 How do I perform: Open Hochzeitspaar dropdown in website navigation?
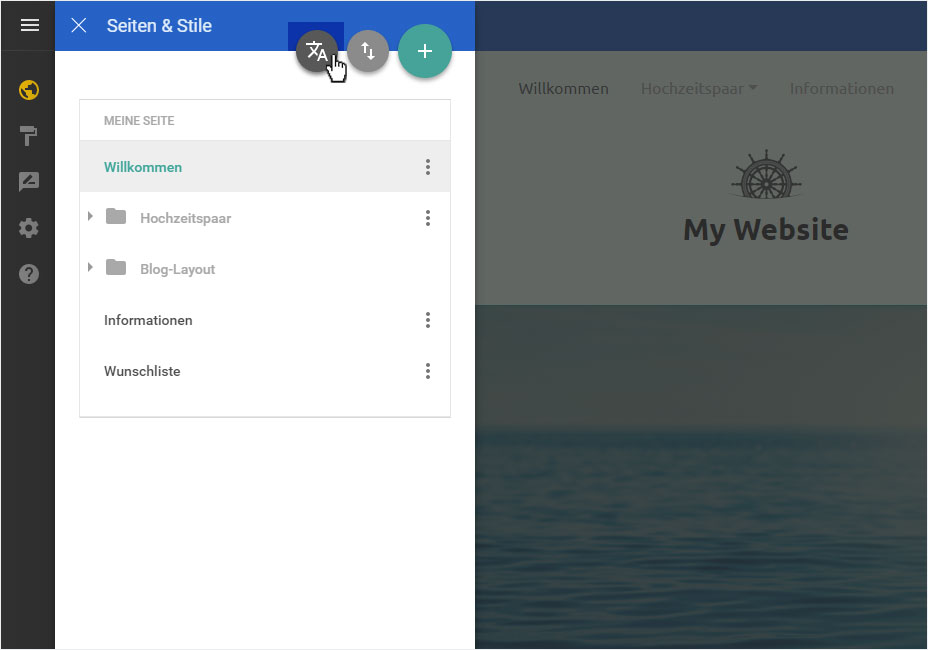(x=699, y=89)
